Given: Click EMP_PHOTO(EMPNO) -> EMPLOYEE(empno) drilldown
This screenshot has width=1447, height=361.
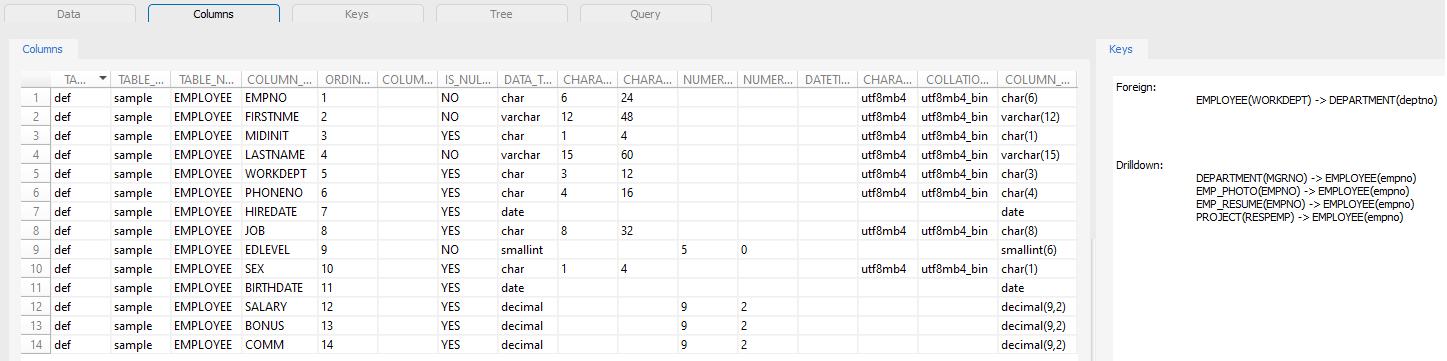Looking at the screenshot, I should [x=1303, y=190].
